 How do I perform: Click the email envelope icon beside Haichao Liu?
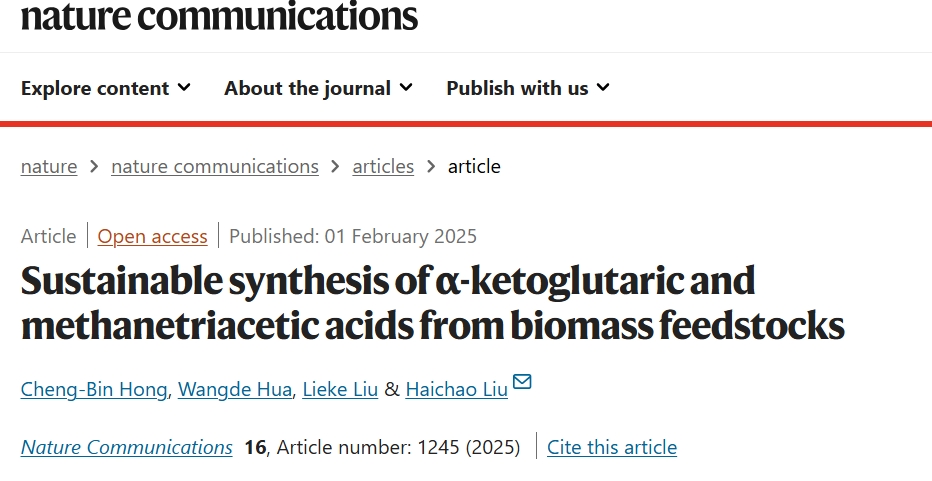[522, 381]
